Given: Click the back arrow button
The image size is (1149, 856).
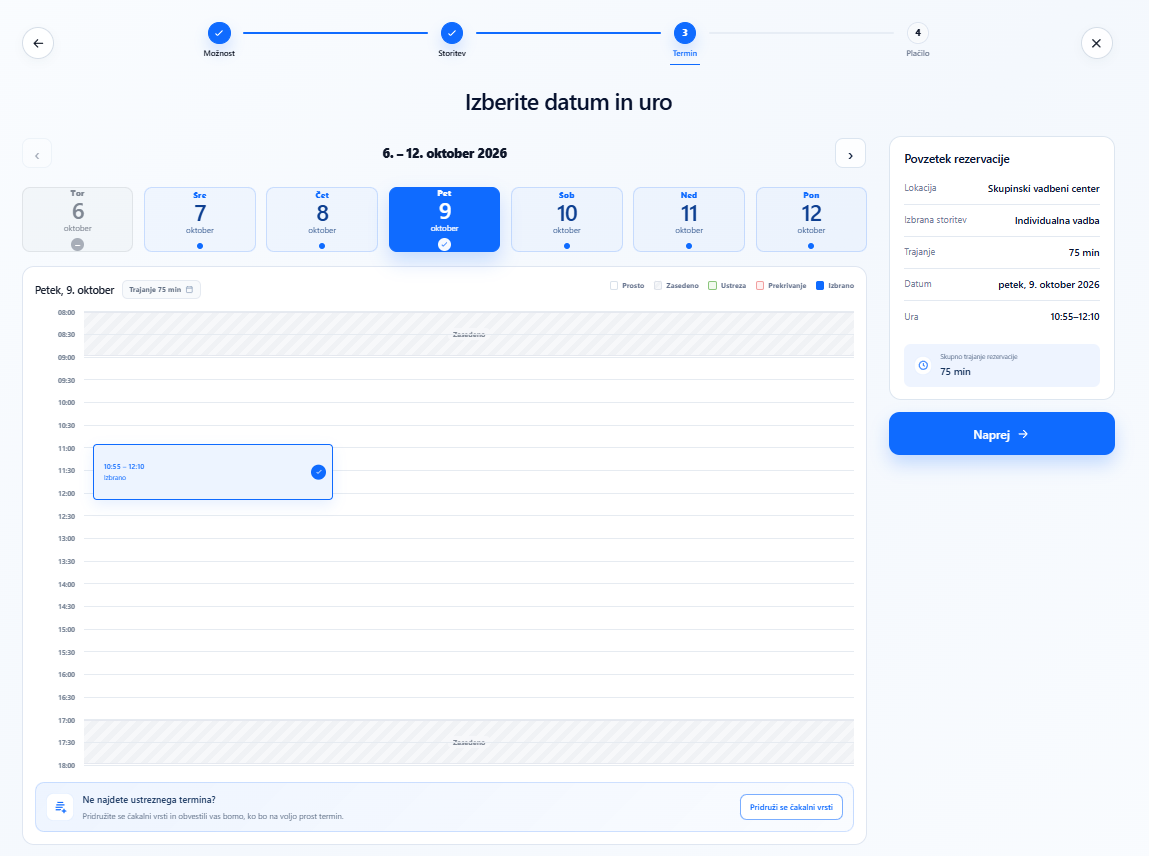Looking at the screenshot, I should (x=38, y=43).
